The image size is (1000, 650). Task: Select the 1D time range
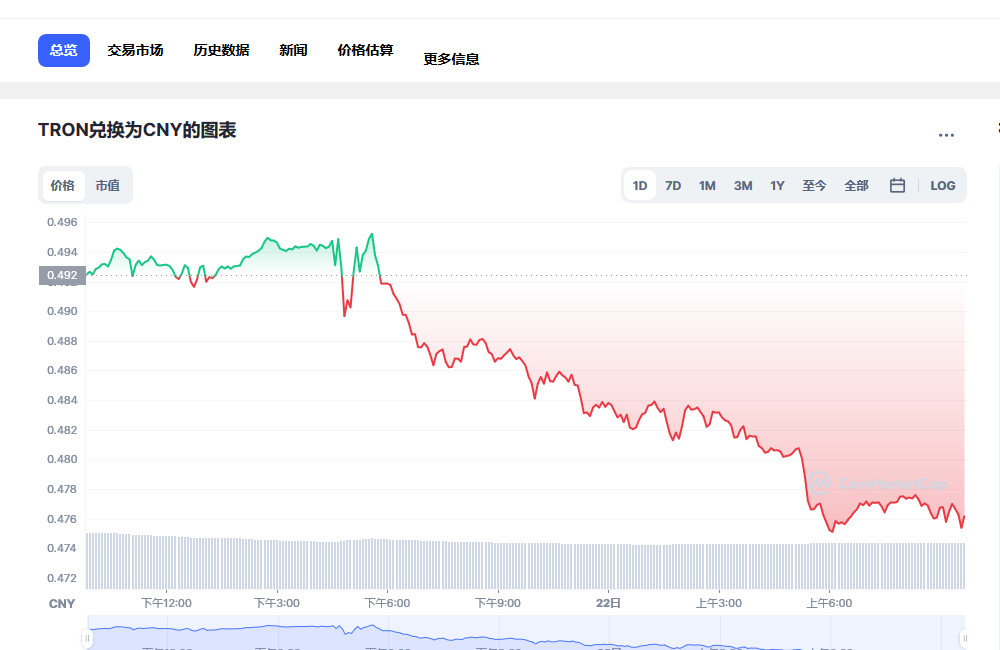click(x=640, y=186)
